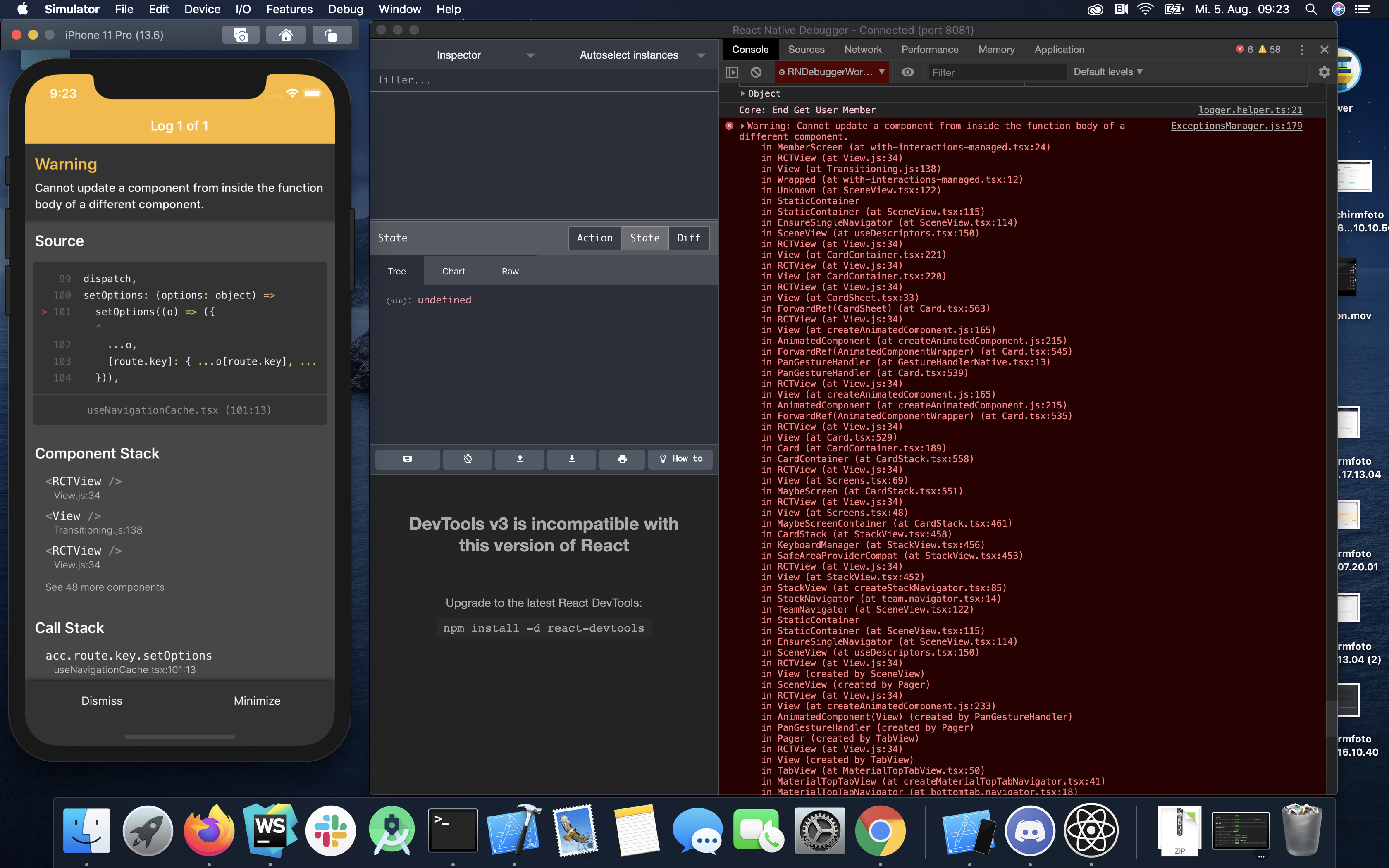1389x868 pixels.
Task: Select the Chart state tab
Action: 453,272
